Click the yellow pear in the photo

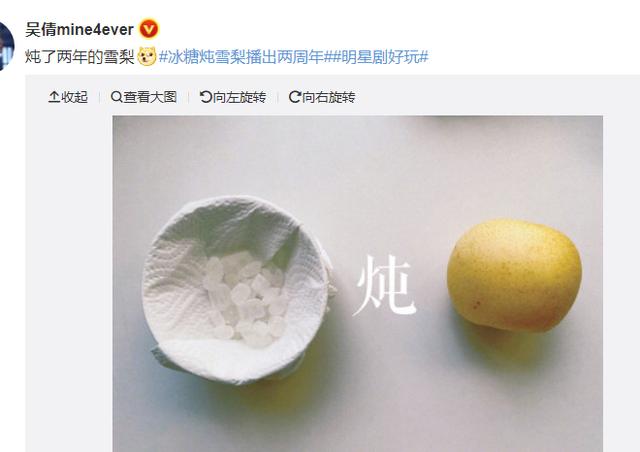coord(514,276)
